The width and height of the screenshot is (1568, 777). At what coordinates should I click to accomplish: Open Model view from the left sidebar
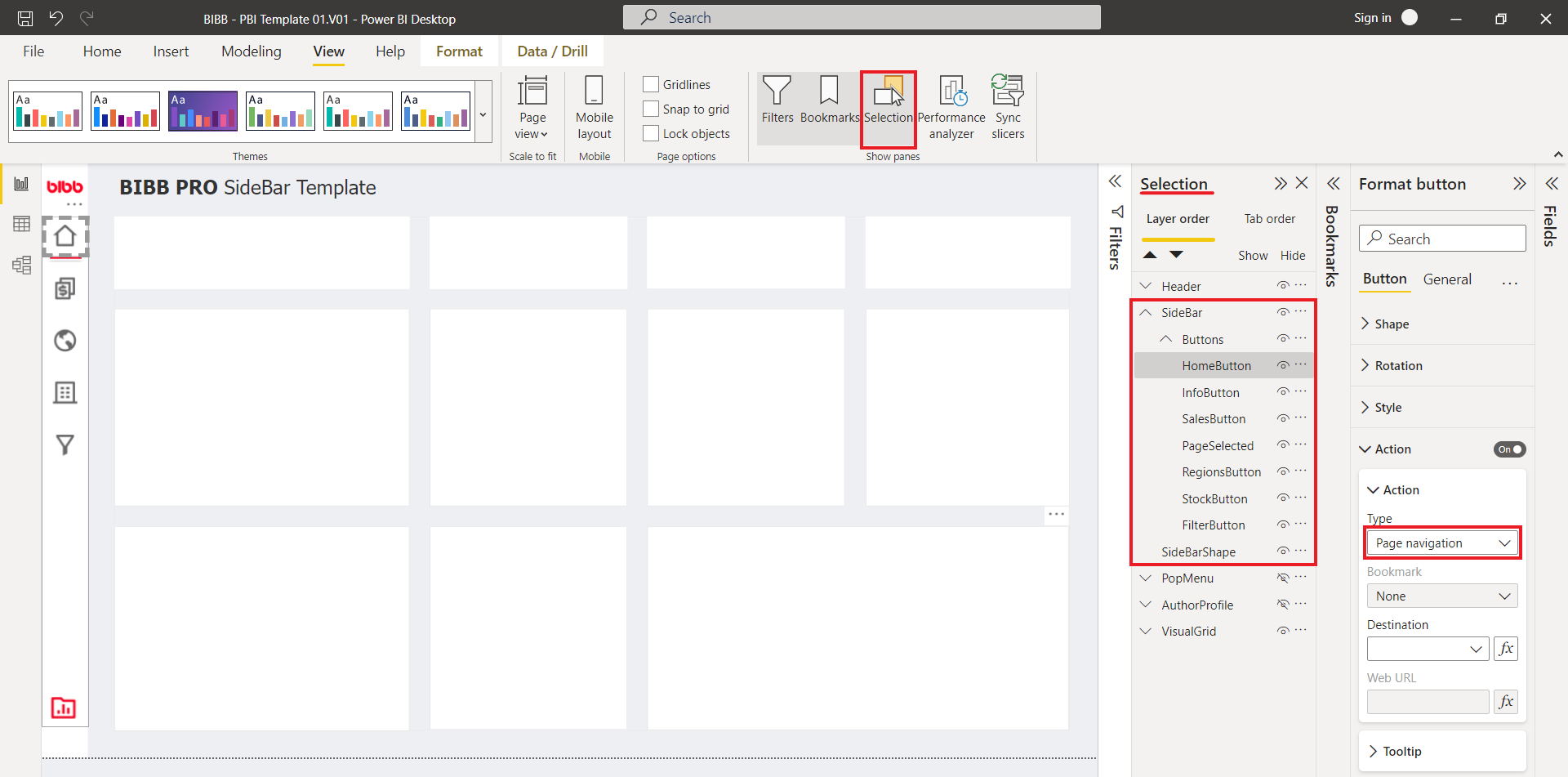pyautogui.click(x=21, y=265)
